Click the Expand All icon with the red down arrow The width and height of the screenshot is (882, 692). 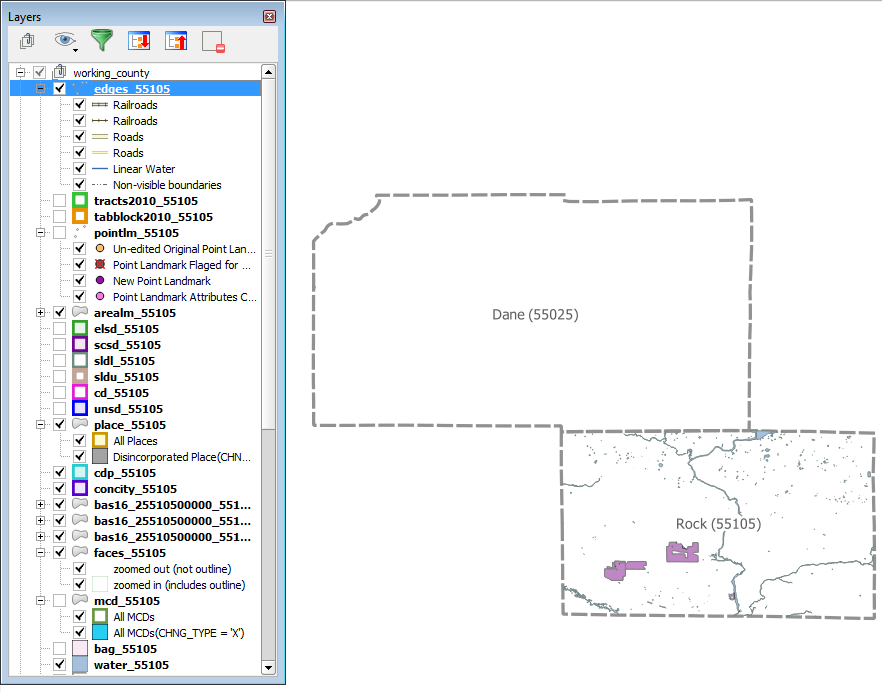pyautogui.click(x=139, y=41)
